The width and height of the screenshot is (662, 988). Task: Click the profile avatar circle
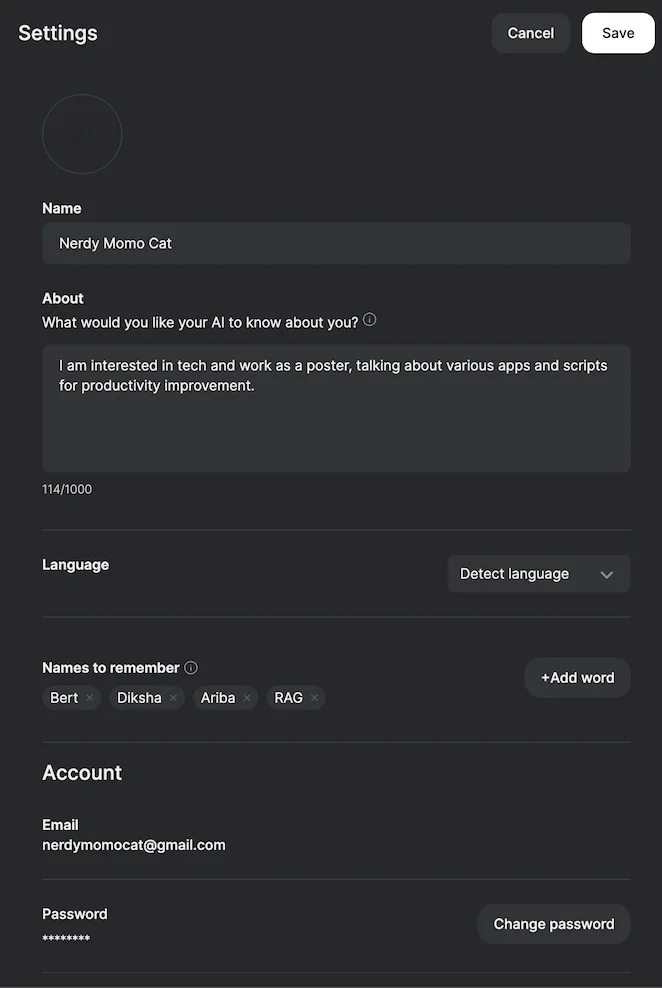82,134
